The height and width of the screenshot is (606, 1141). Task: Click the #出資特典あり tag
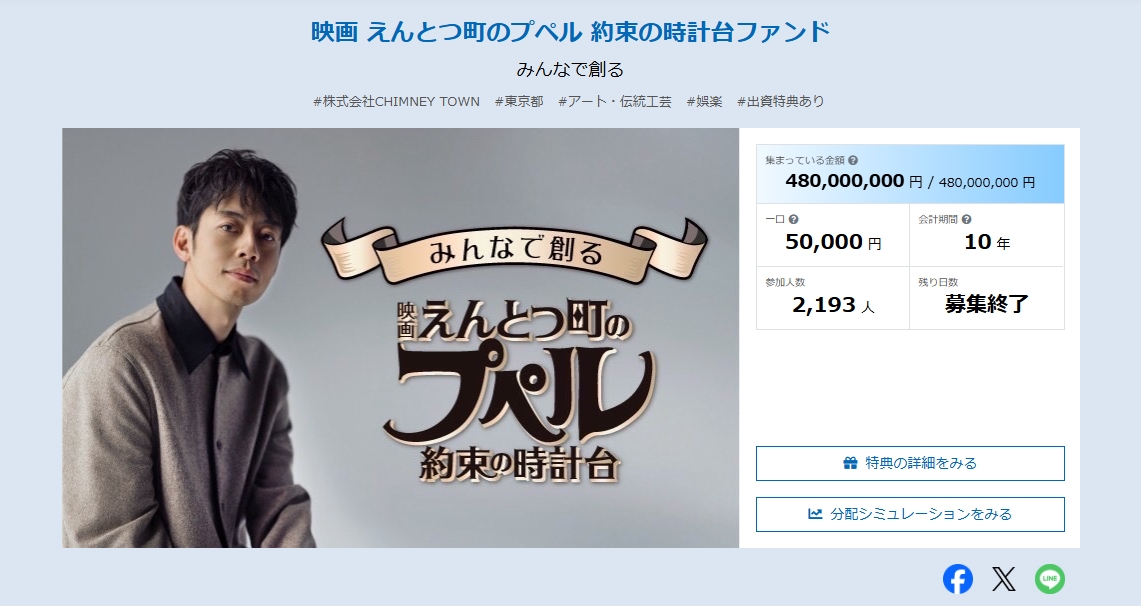click(x=781, y=102)
